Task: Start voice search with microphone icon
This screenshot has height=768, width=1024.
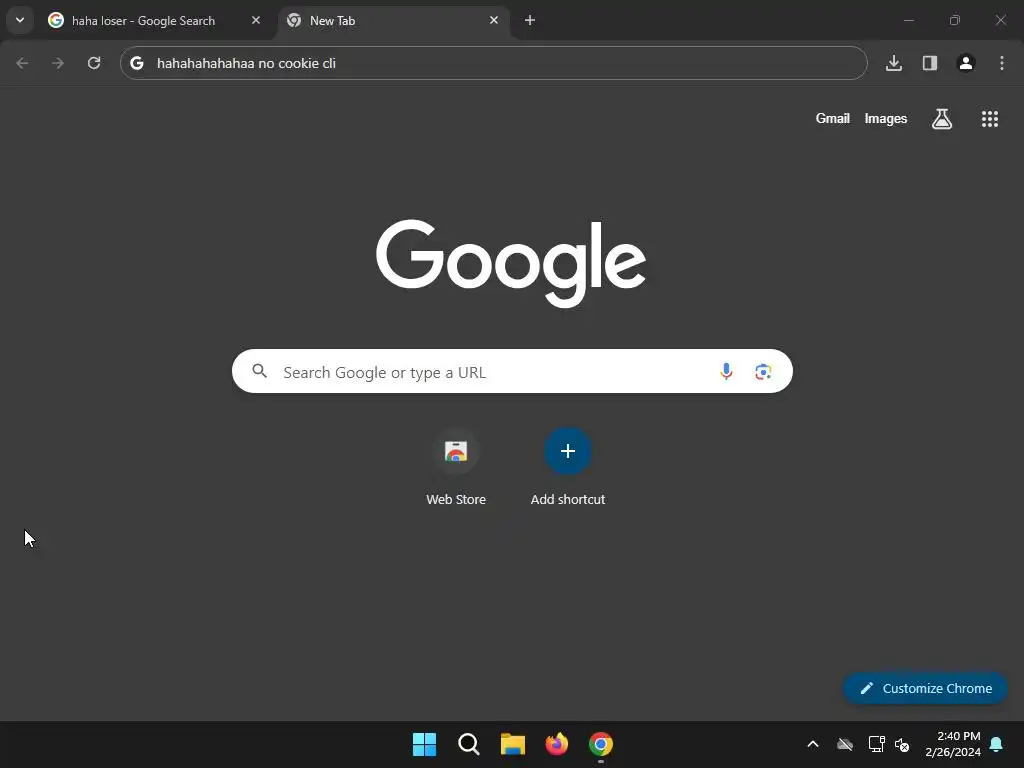Action: coord(726,372)
